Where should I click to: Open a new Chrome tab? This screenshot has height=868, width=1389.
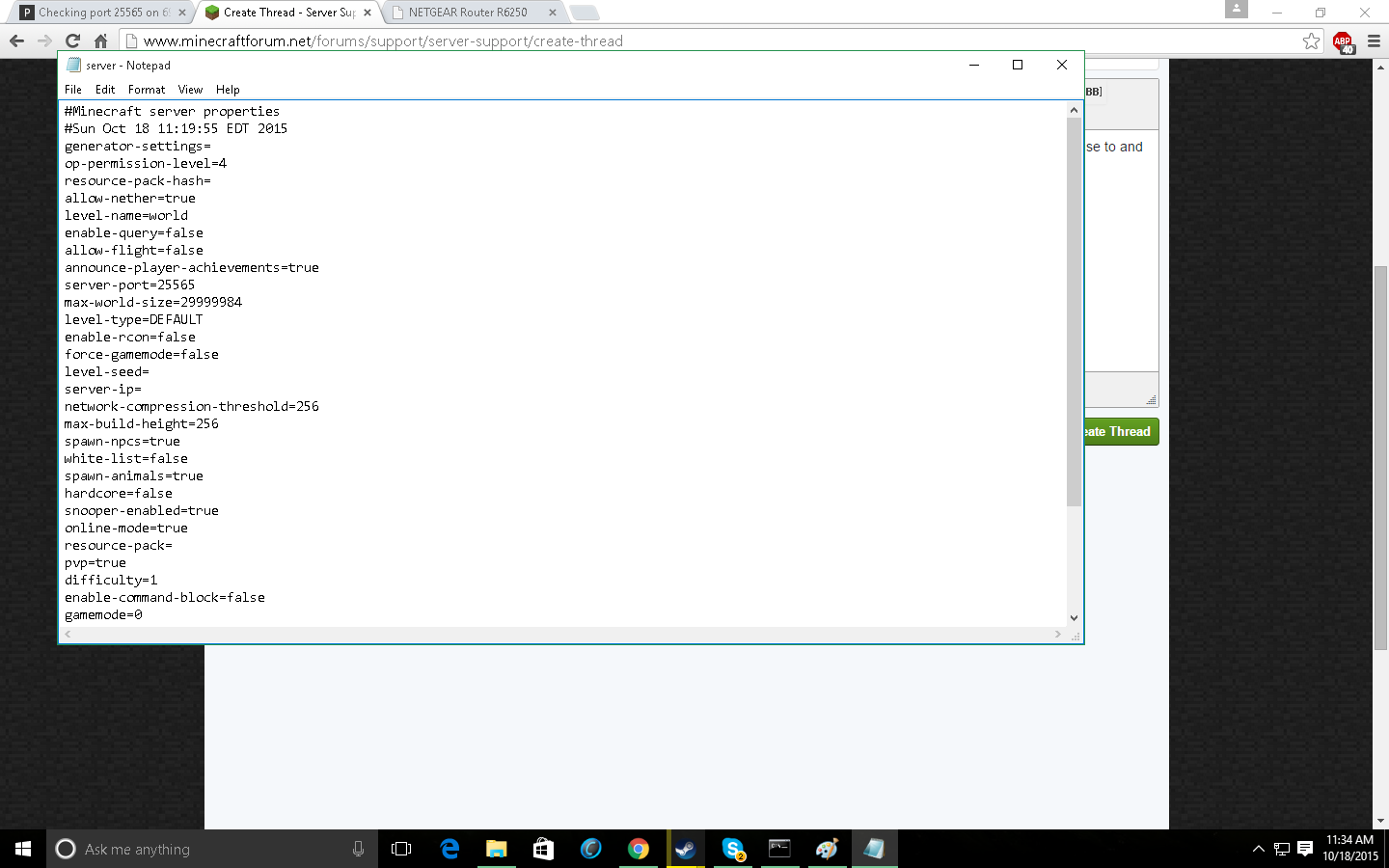click(x=585, y=13)
